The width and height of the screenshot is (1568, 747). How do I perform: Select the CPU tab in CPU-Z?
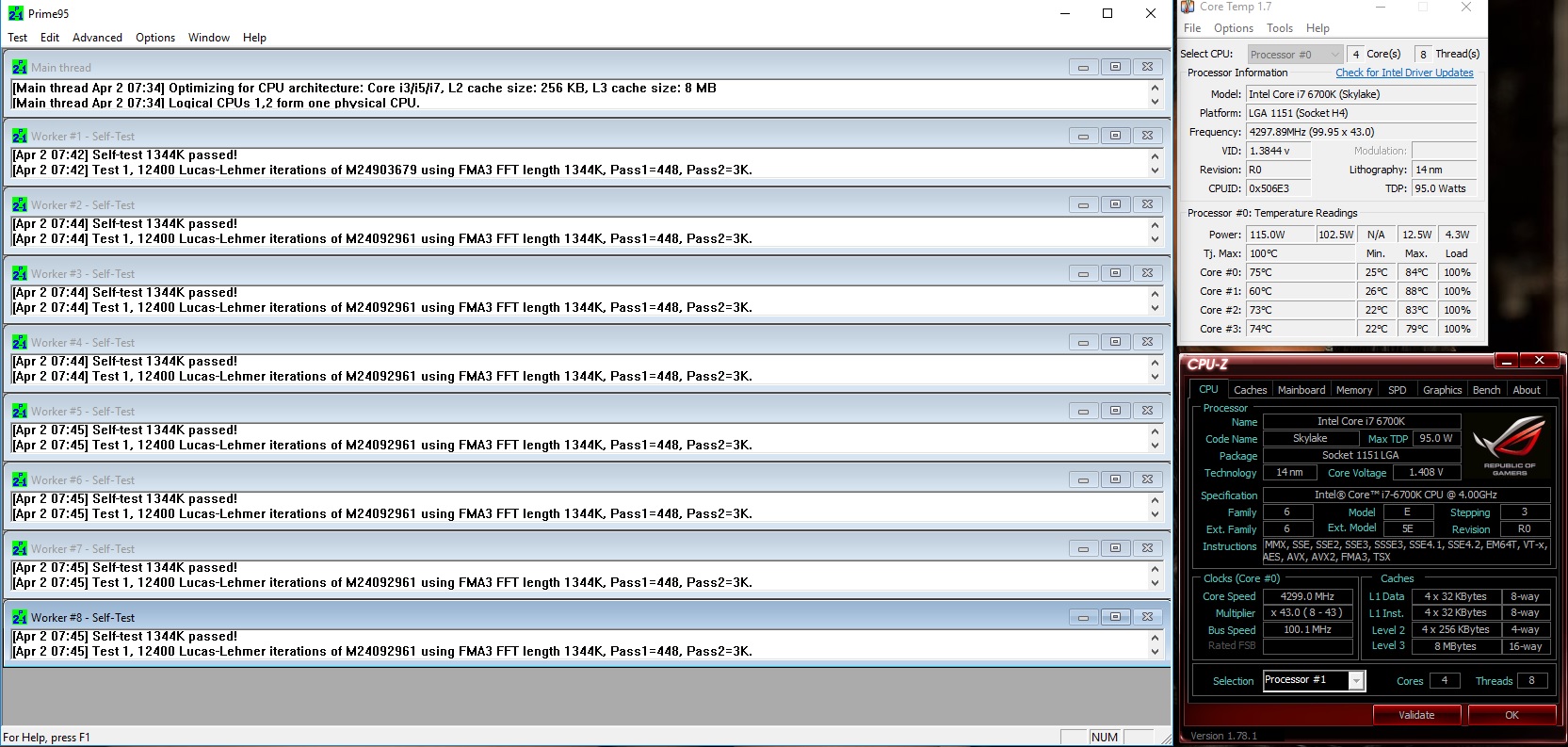point(1208,389)
